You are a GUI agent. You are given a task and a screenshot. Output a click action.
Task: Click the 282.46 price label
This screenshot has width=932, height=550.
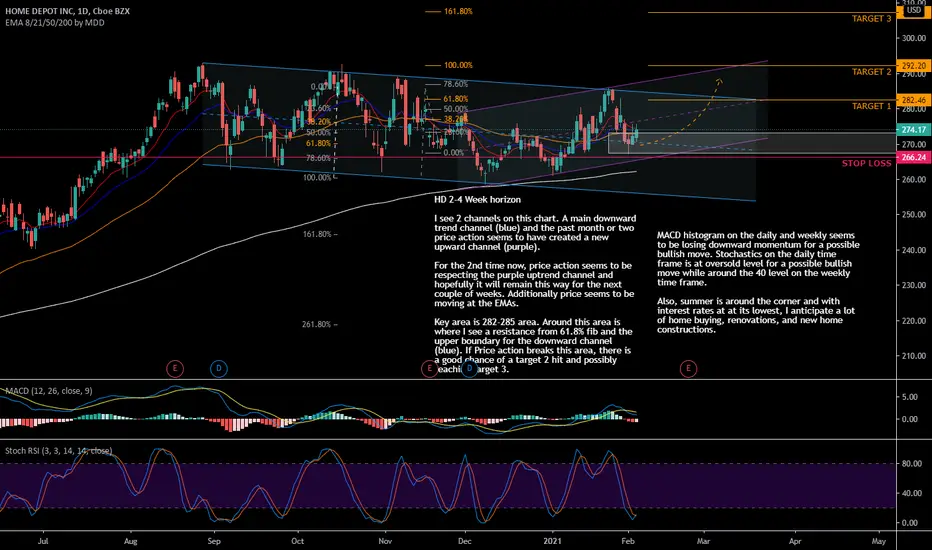914,100
